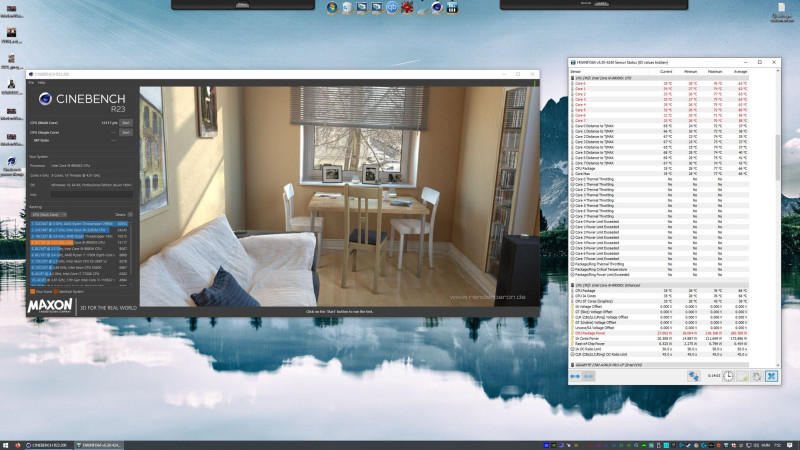Open the CPU (Multi Core) ranking dropdown
800x450 pixels.
point(48,215)
